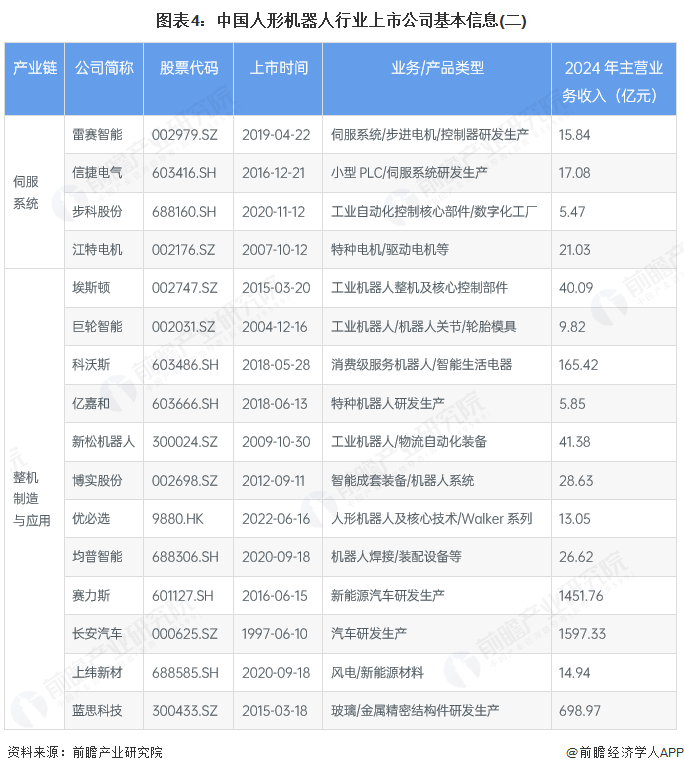The image size is (684, 773).
Task: Click company name 江特电机
Action: (97, 250)
